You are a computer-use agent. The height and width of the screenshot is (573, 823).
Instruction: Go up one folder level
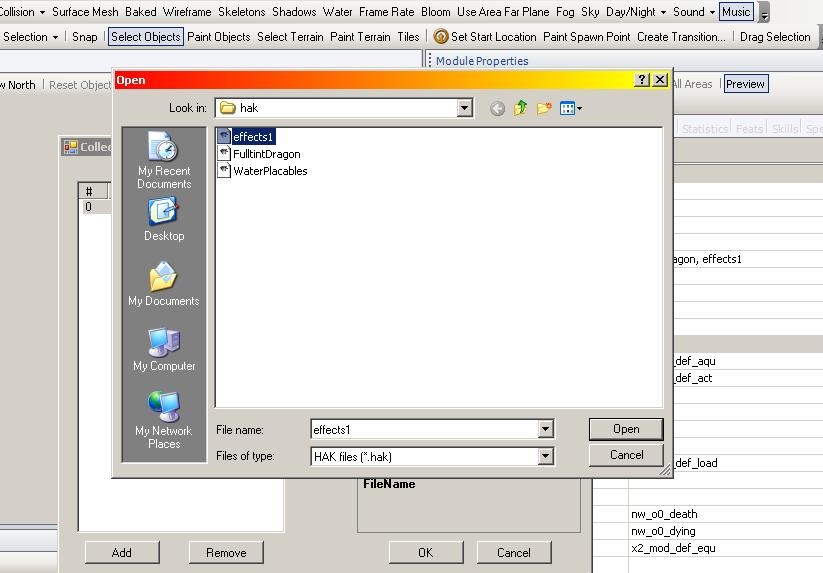tap(520, 108)
